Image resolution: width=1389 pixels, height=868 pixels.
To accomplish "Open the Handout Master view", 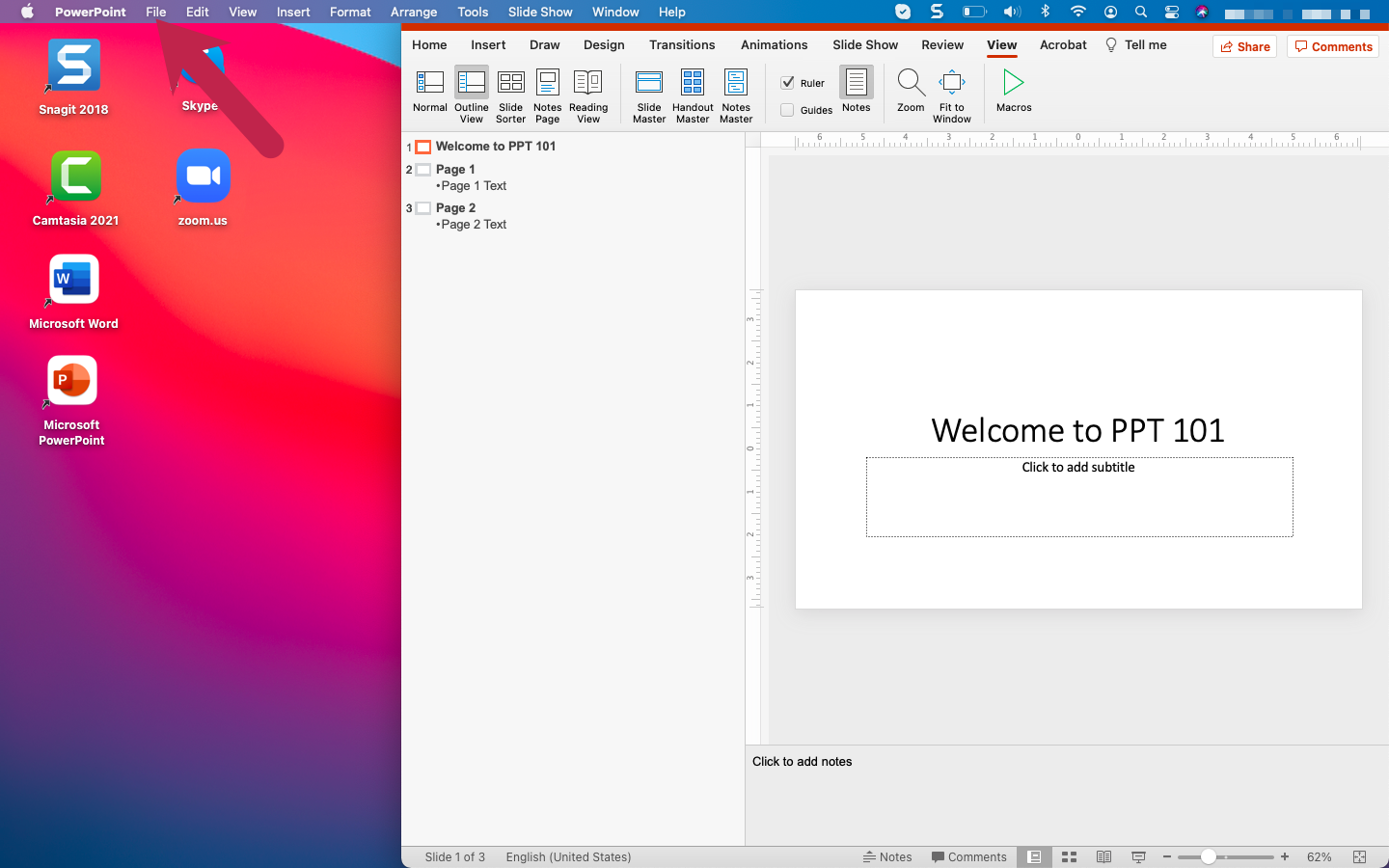I will click(x=692, y=92).
